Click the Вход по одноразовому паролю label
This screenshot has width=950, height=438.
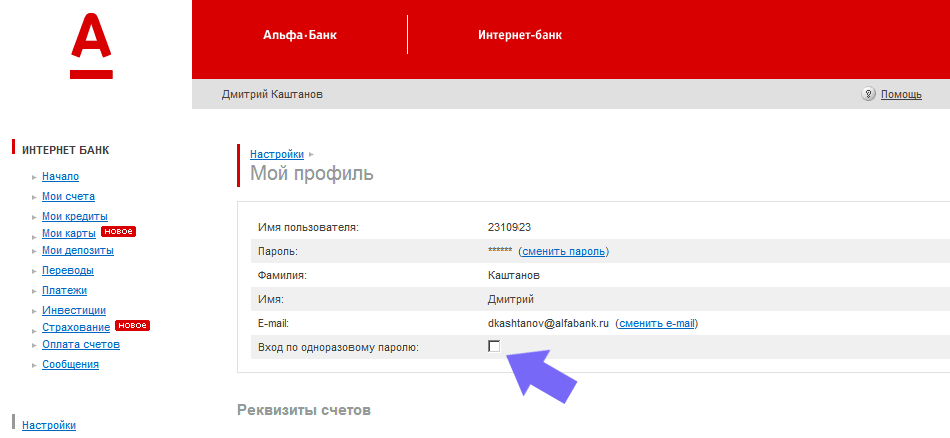tap(338, 347)
